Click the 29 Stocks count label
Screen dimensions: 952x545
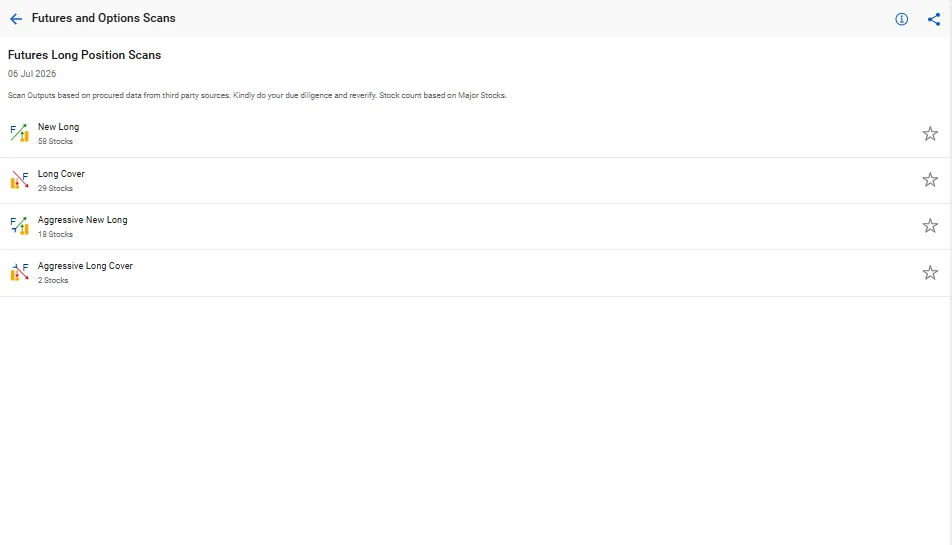tap(55, 188)
